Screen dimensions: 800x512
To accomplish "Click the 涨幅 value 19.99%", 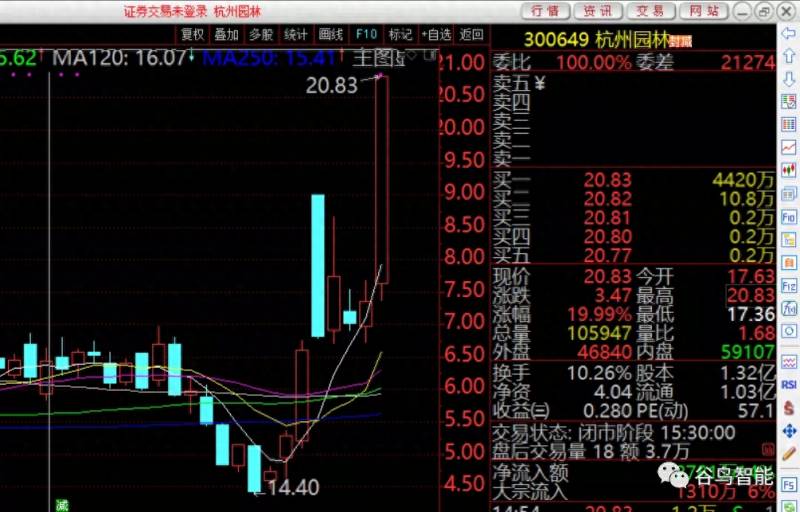I will coord(600,314).
